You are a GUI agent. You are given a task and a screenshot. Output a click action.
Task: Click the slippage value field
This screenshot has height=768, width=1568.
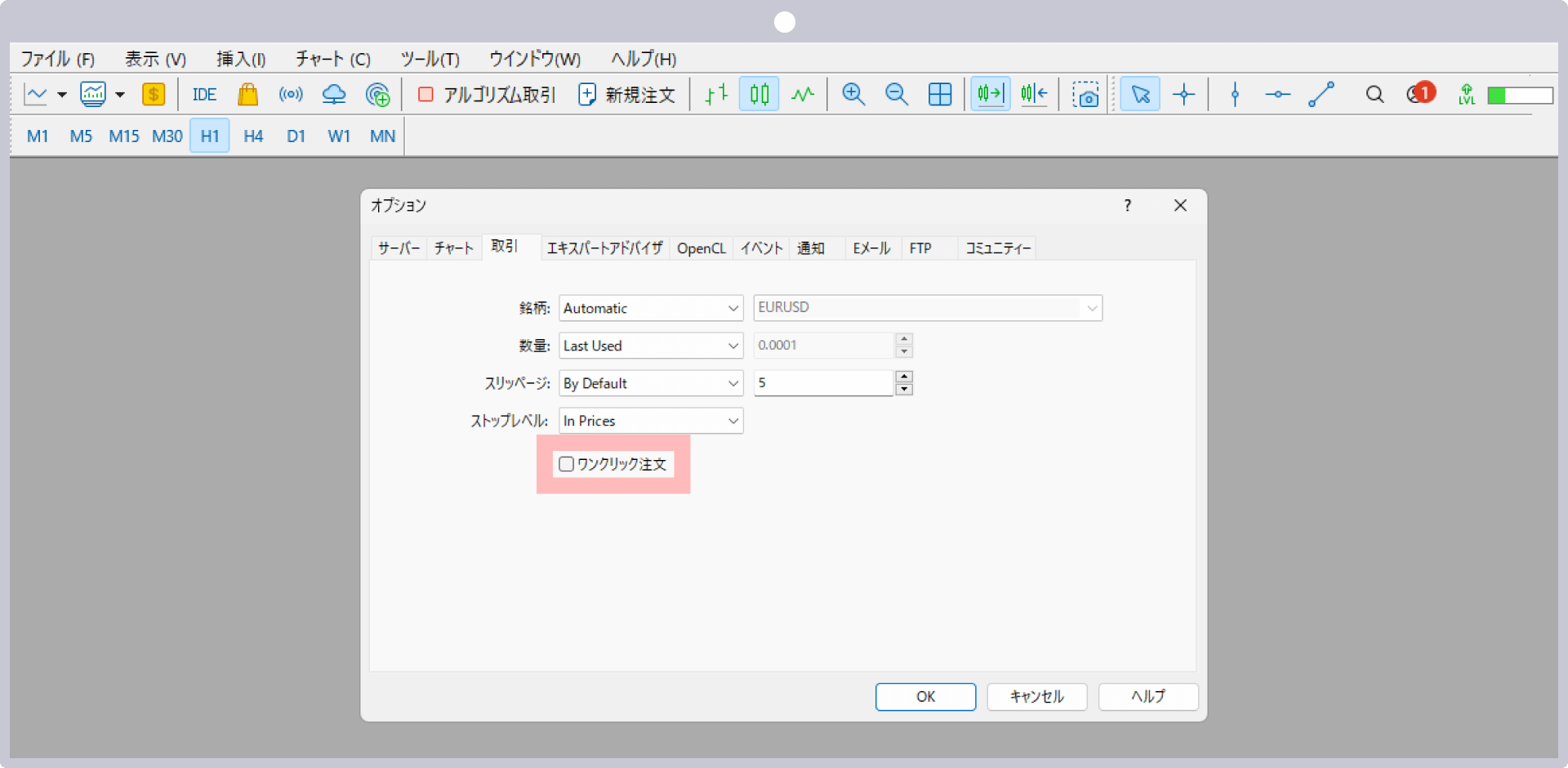(823, 383)
